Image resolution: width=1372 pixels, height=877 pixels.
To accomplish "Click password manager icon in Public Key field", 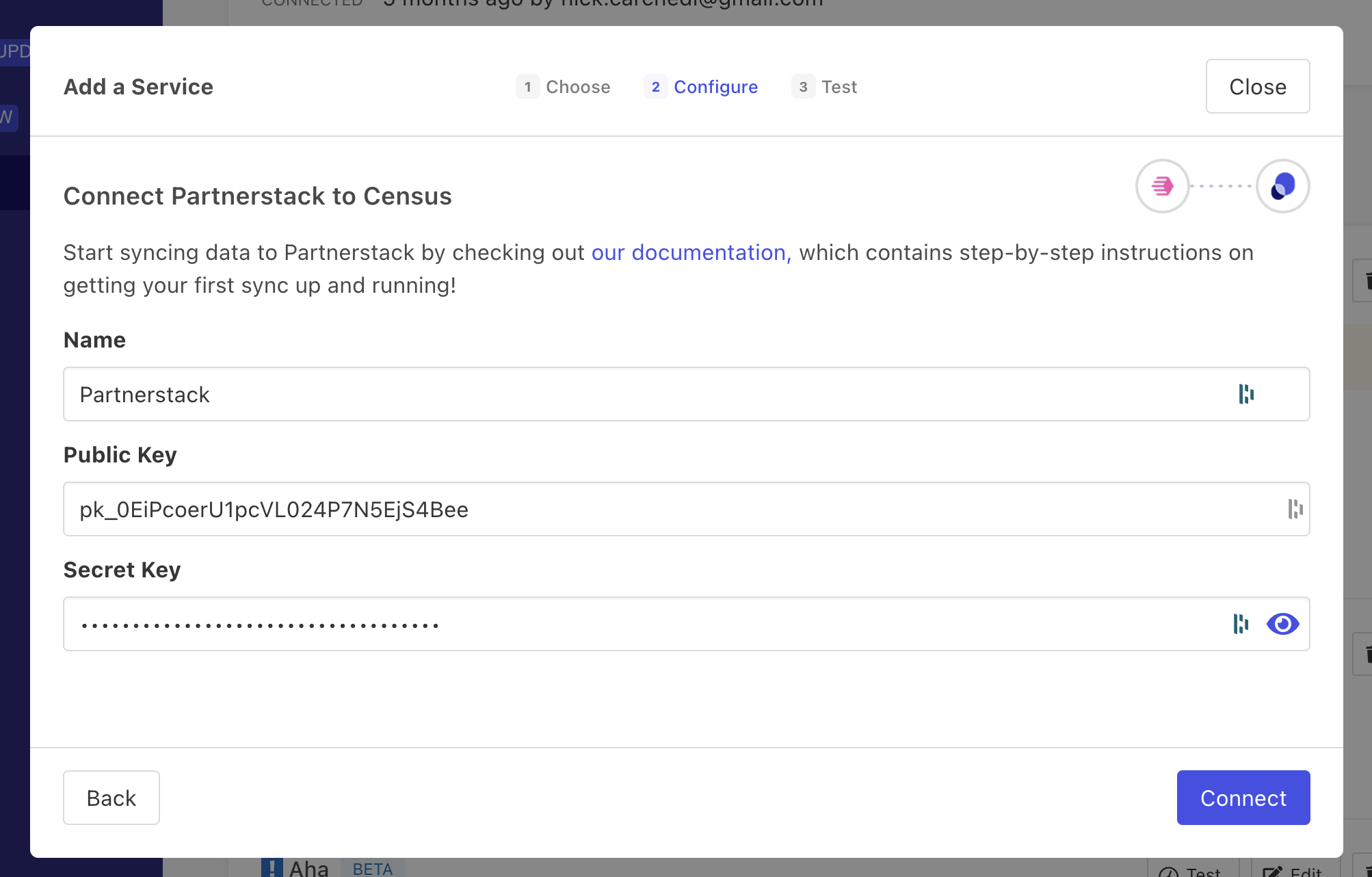I will coord(1295,509).
